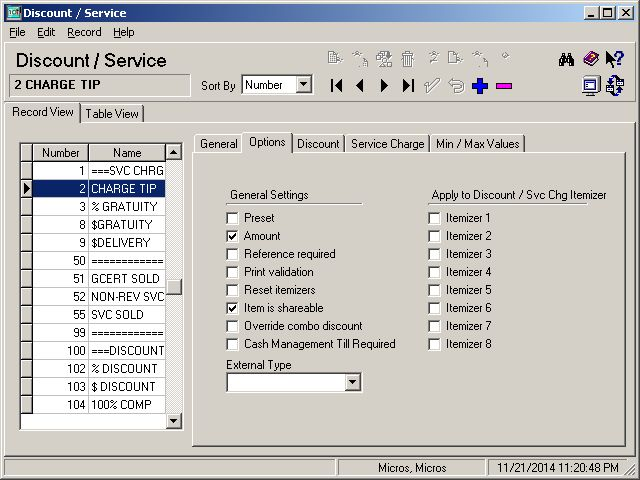This screenshot has height=480, width=640.
Task: Enable Reference required
Action: (232, 254)
